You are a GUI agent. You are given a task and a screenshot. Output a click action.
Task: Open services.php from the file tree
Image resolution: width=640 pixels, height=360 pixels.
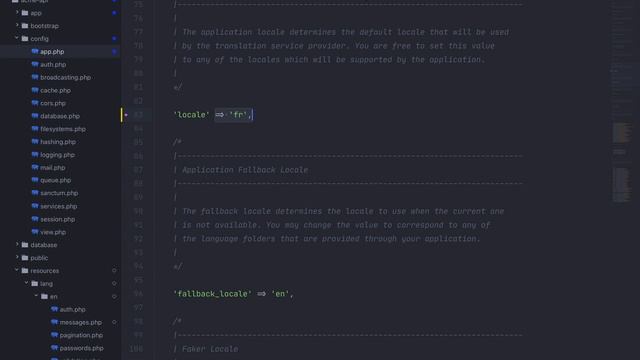pos(59,206)
